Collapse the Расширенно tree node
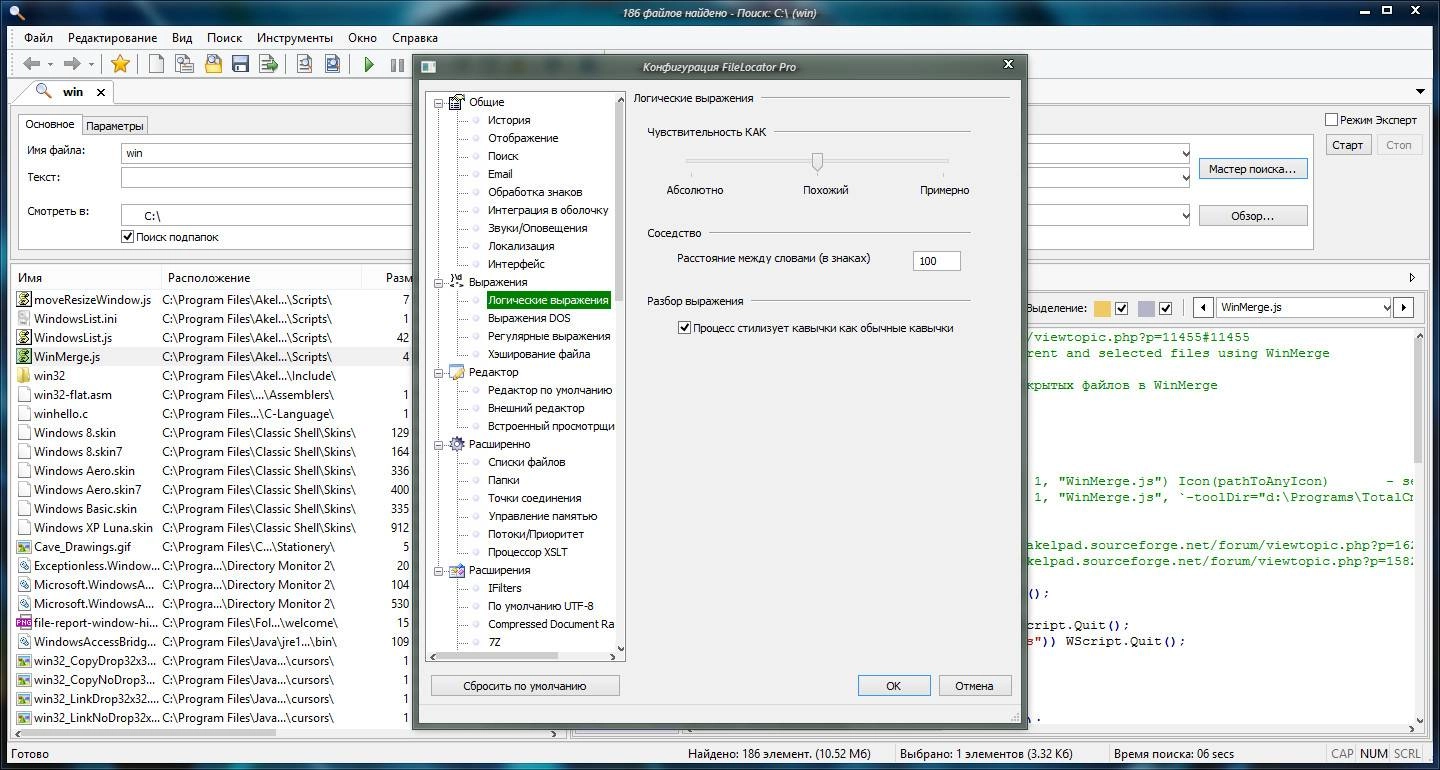 pyautogui.click(x=438, y=444)
